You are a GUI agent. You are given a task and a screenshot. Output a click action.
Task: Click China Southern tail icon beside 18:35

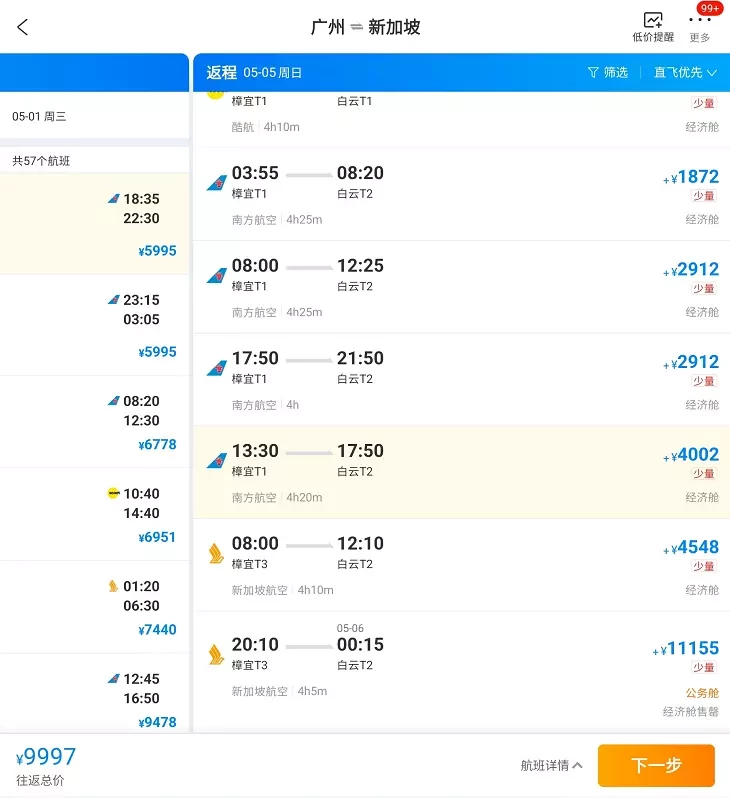pyautogui.click(x=114, y=198)
